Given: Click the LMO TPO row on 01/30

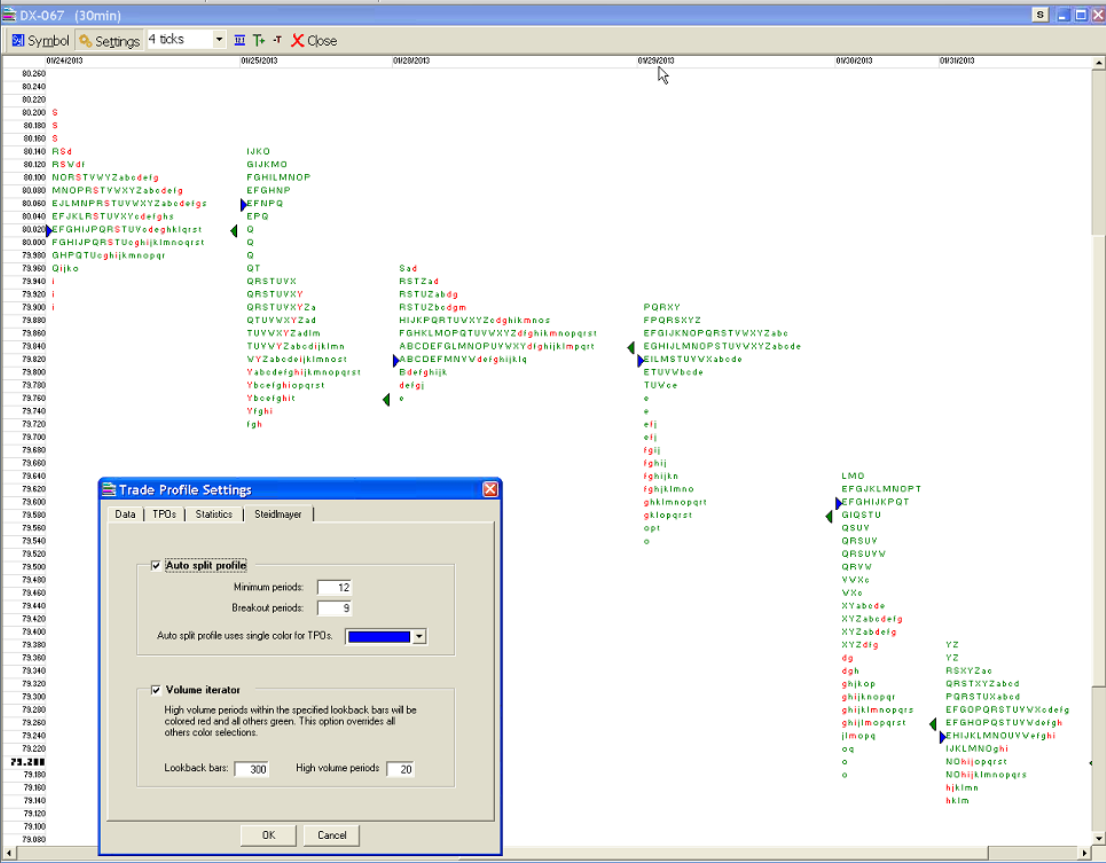Looking at the screenshot, I should coord(853,476).
